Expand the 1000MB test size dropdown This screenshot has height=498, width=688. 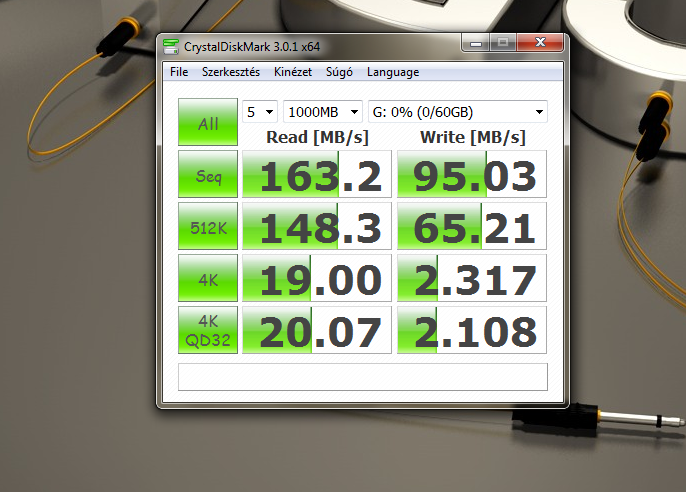(323, 112)
